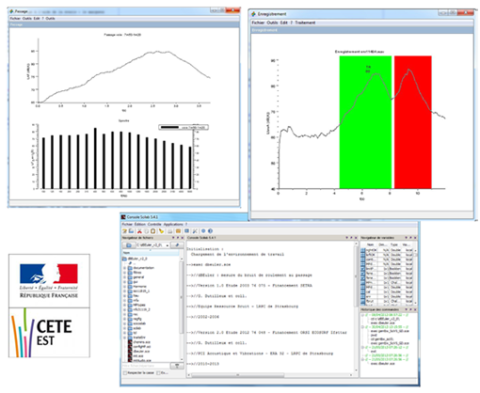Viewport: 480px width, 393px height.
Task: Click the console horizontal scrollbar thumb
Action: (x=237, y=375)
